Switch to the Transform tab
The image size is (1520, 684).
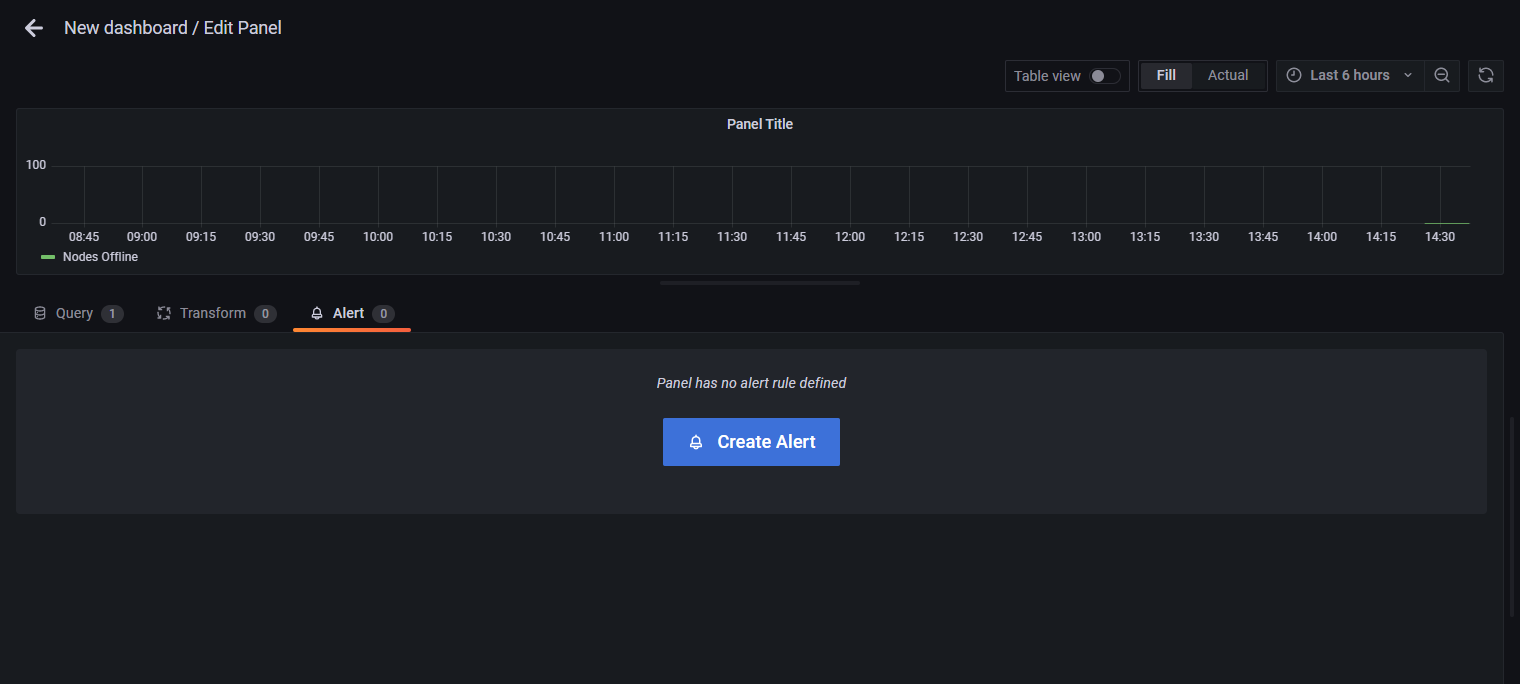pyautogui.click(x=212, y=314)
